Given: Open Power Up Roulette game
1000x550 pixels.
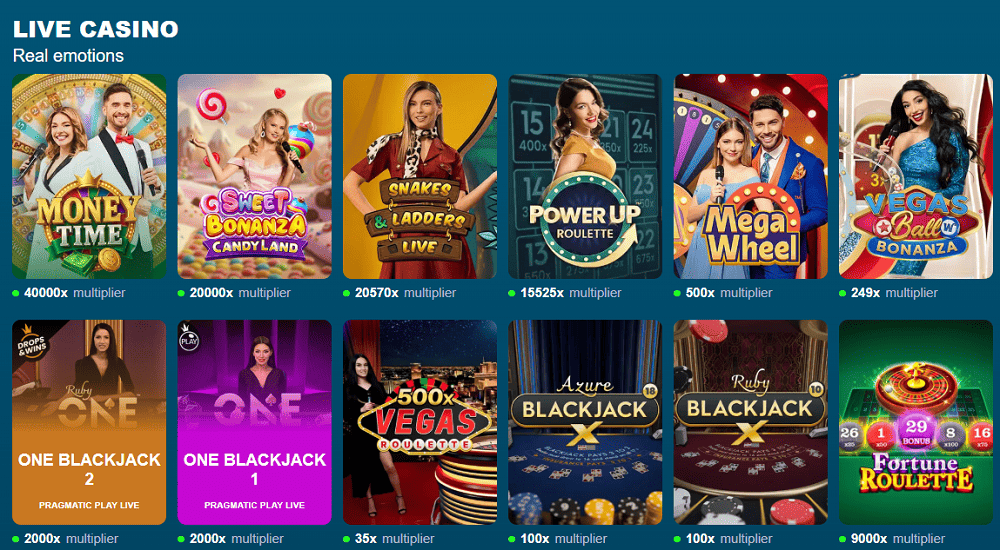Looking at the screenshot, I should [x=585, y=177].
